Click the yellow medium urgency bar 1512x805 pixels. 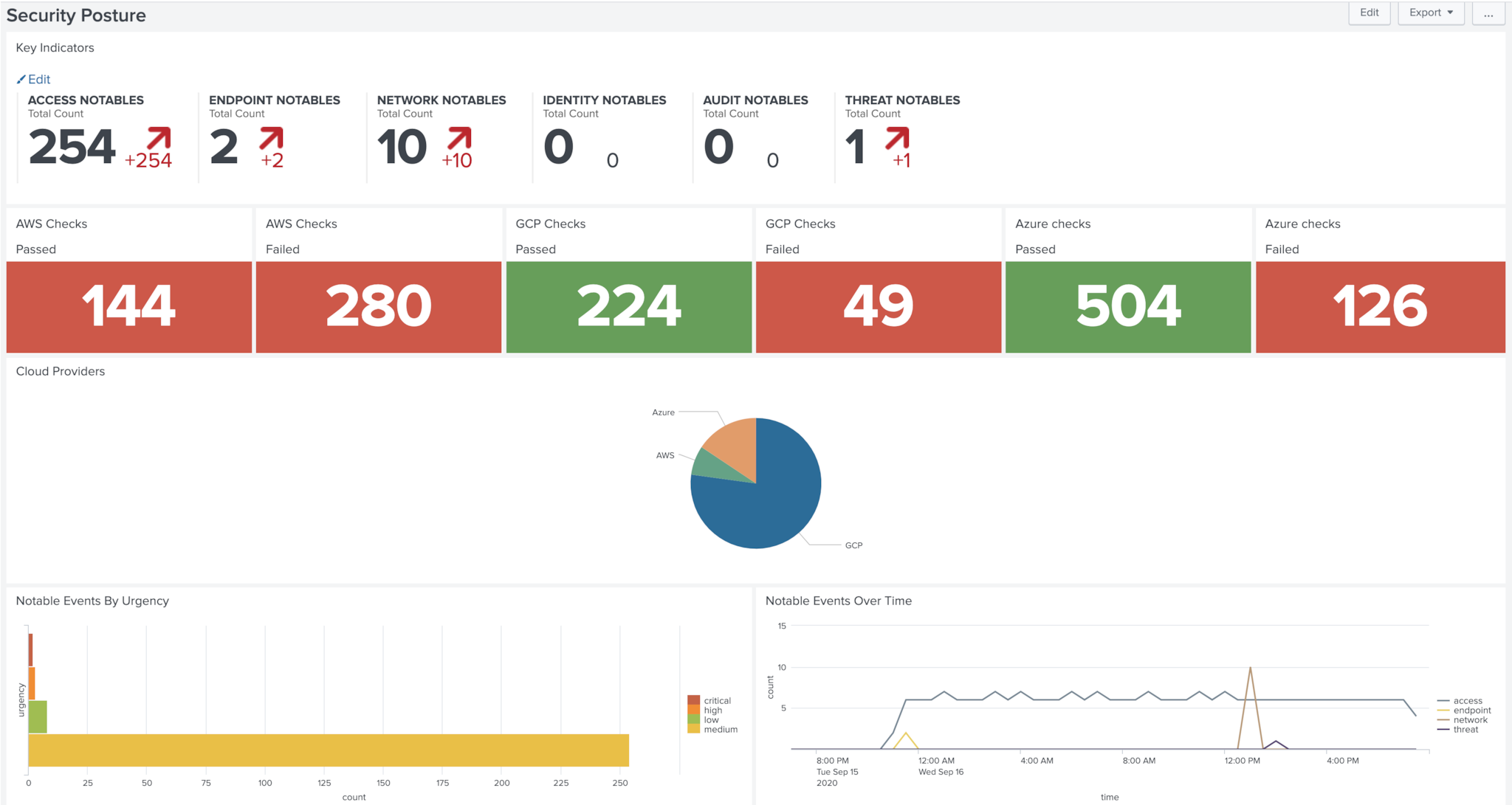pos(329,750)
